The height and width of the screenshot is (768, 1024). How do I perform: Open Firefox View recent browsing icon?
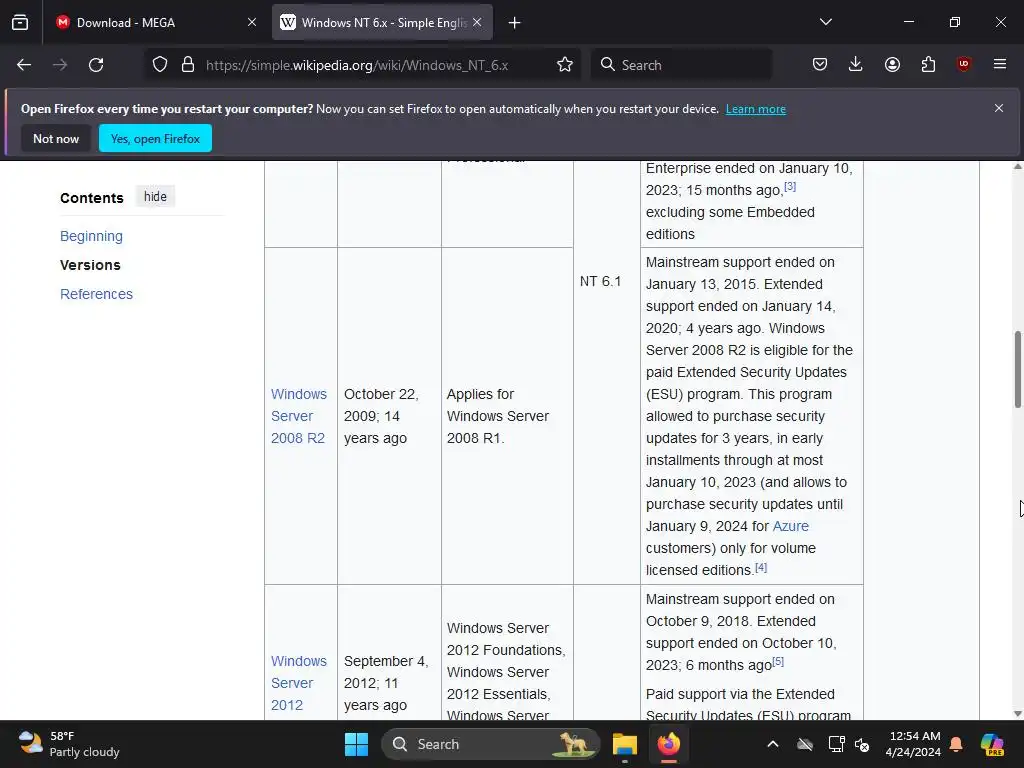20,22
